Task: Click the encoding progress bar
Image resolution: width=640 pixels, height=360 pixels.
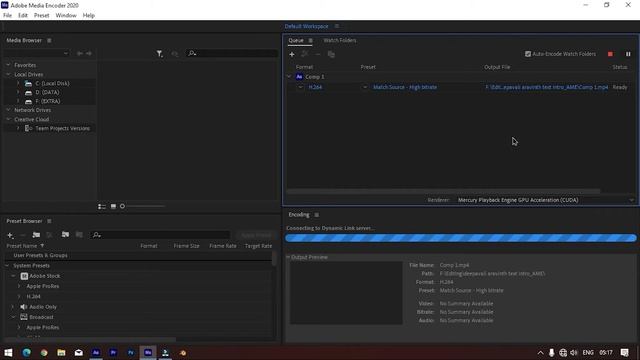Action: pos(461,238)
